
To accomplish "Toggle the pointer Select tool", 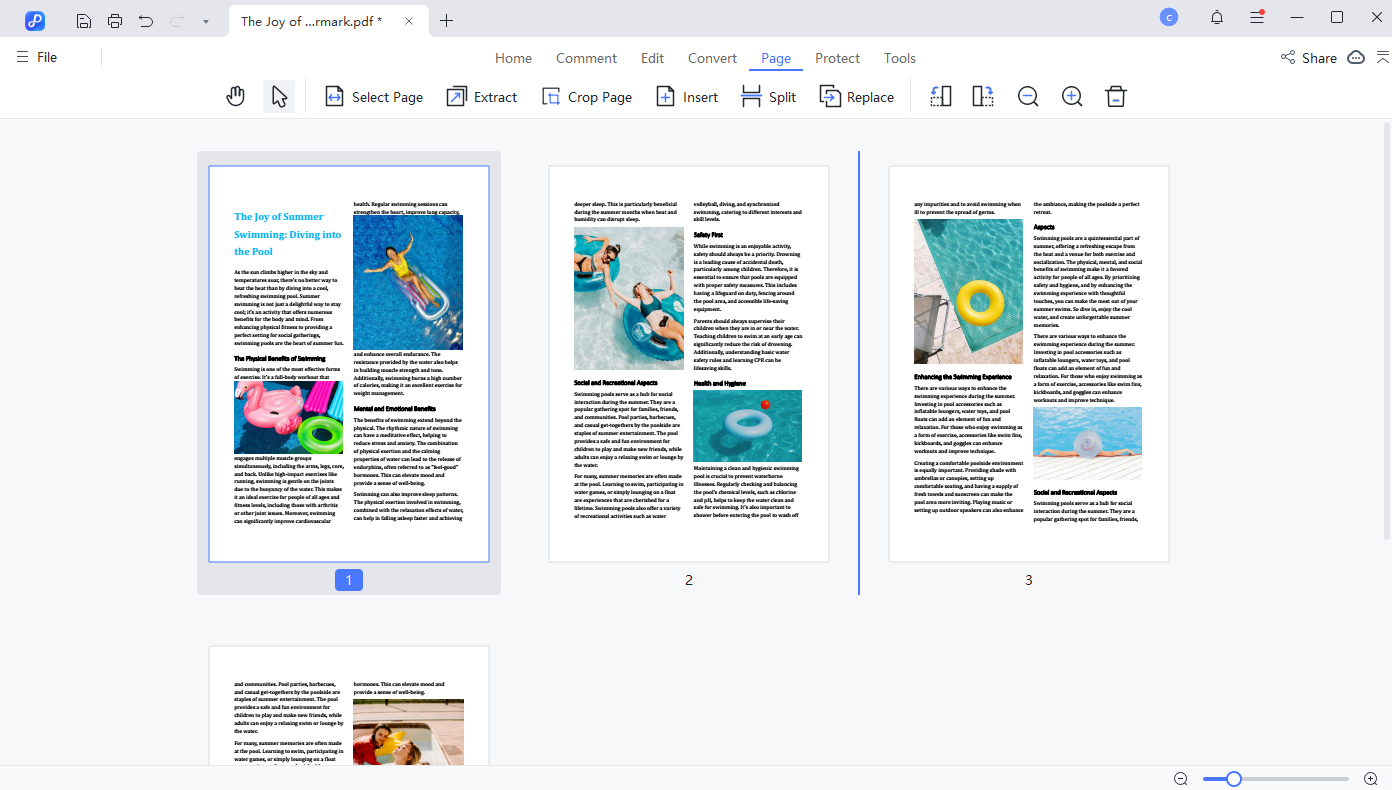I will [x=278, y=95].
